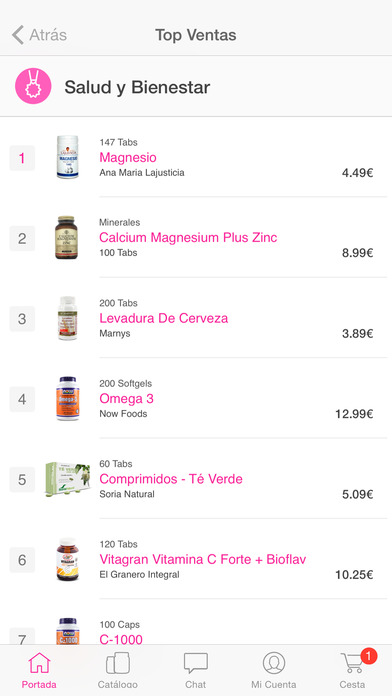
Task: Open the Mi Cuenta profile icon
Action: point(274,664)
